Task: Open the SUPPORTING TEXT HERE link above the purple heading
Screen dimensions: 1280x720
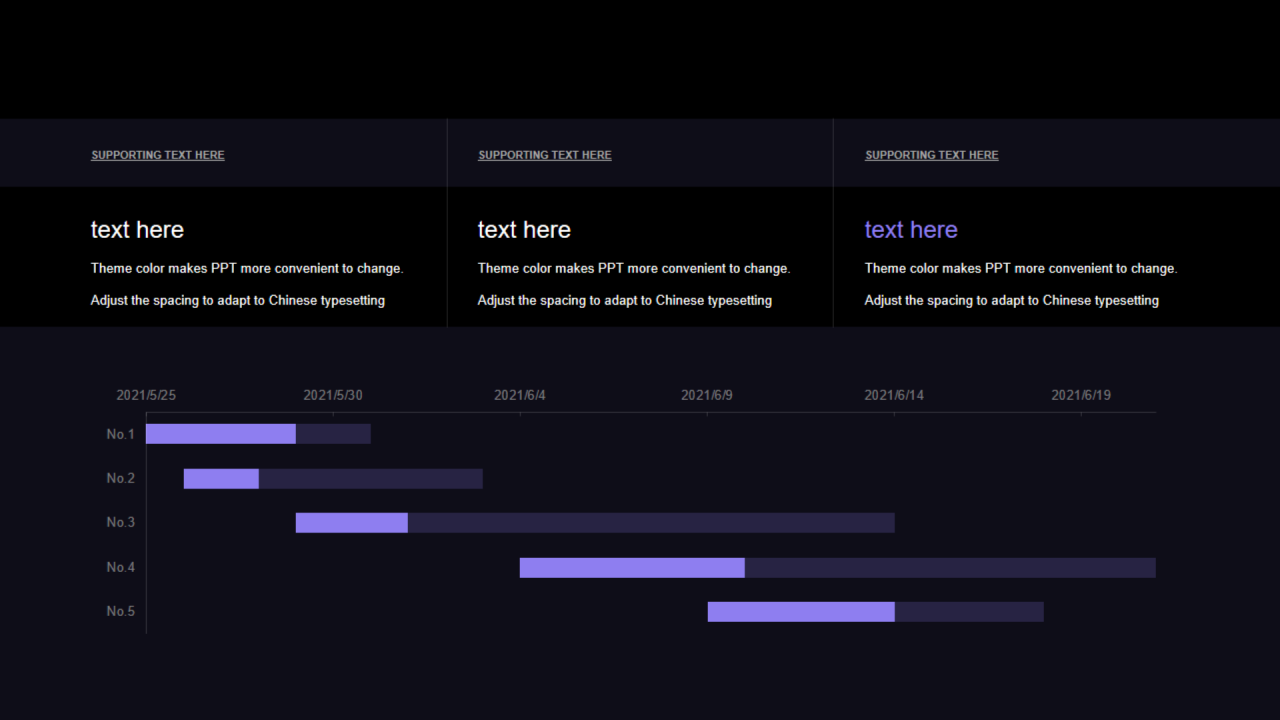Action: pos(931,155)
